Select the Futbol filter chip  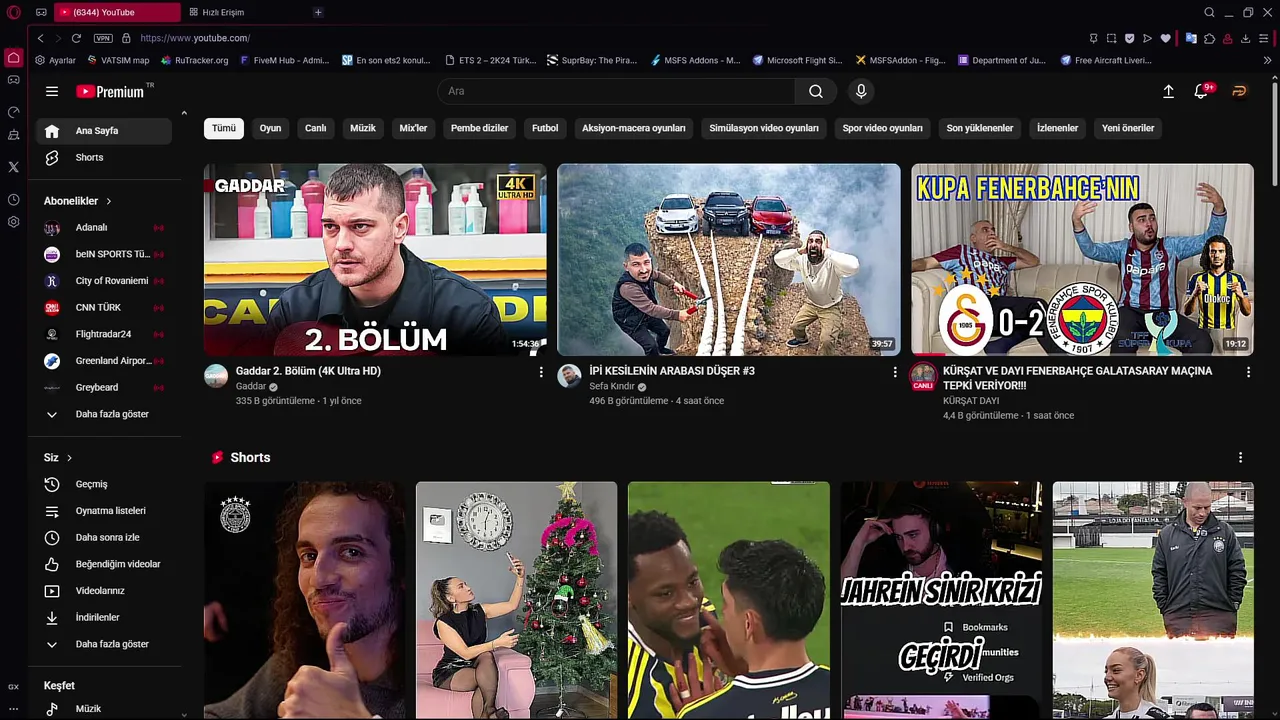pos(545,128)
